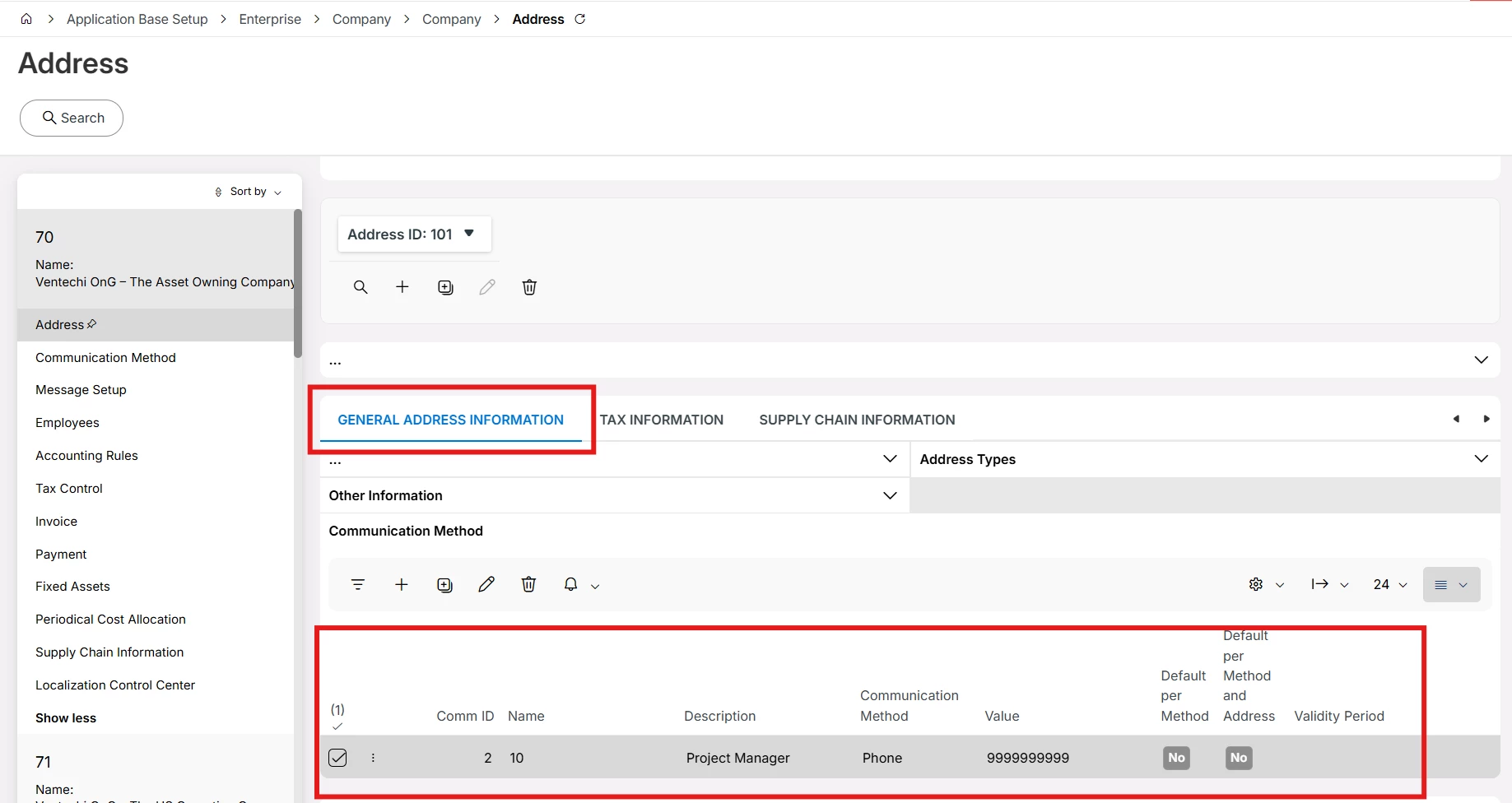Open row actions for Project Manager row
The width and height of the screenshot is (1512, 803).
coord(373,758)
